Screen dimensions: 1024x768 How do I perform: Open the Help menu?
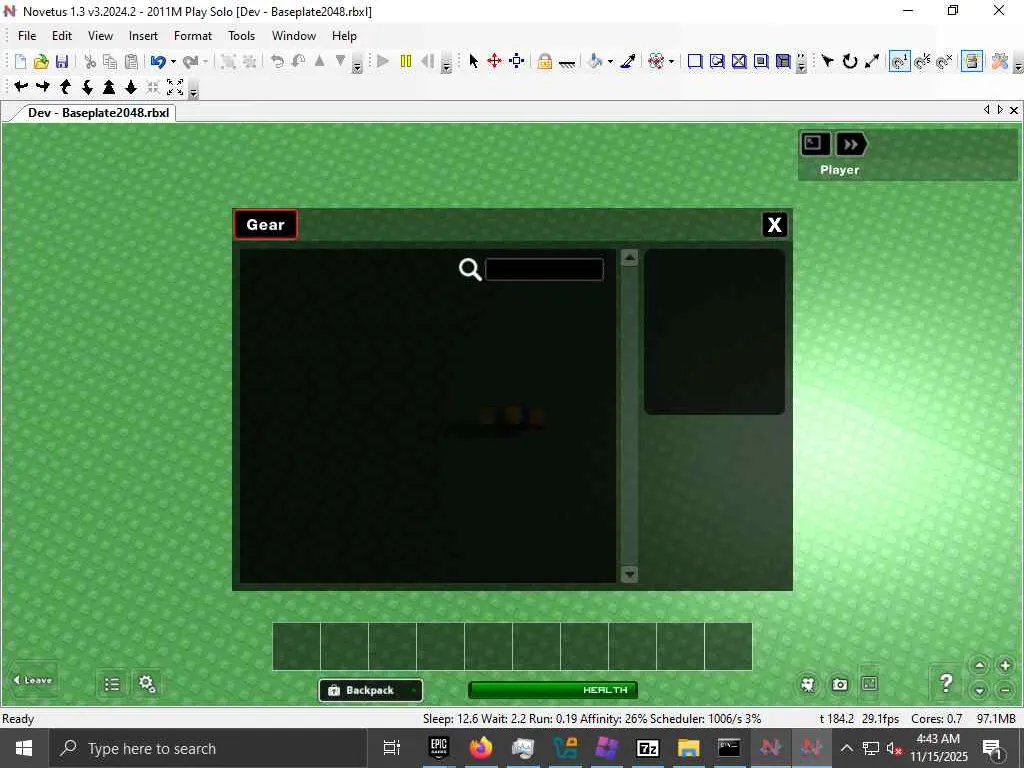344,36
